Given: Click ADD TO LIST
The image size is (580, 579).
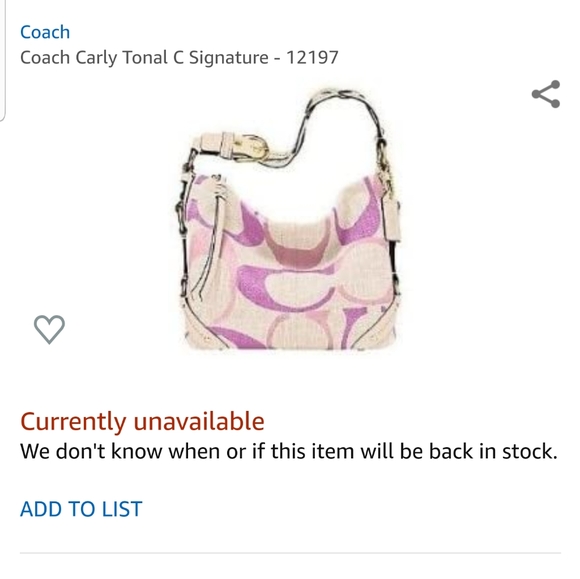Looking at the screenshot, I should tap(81, 509).
